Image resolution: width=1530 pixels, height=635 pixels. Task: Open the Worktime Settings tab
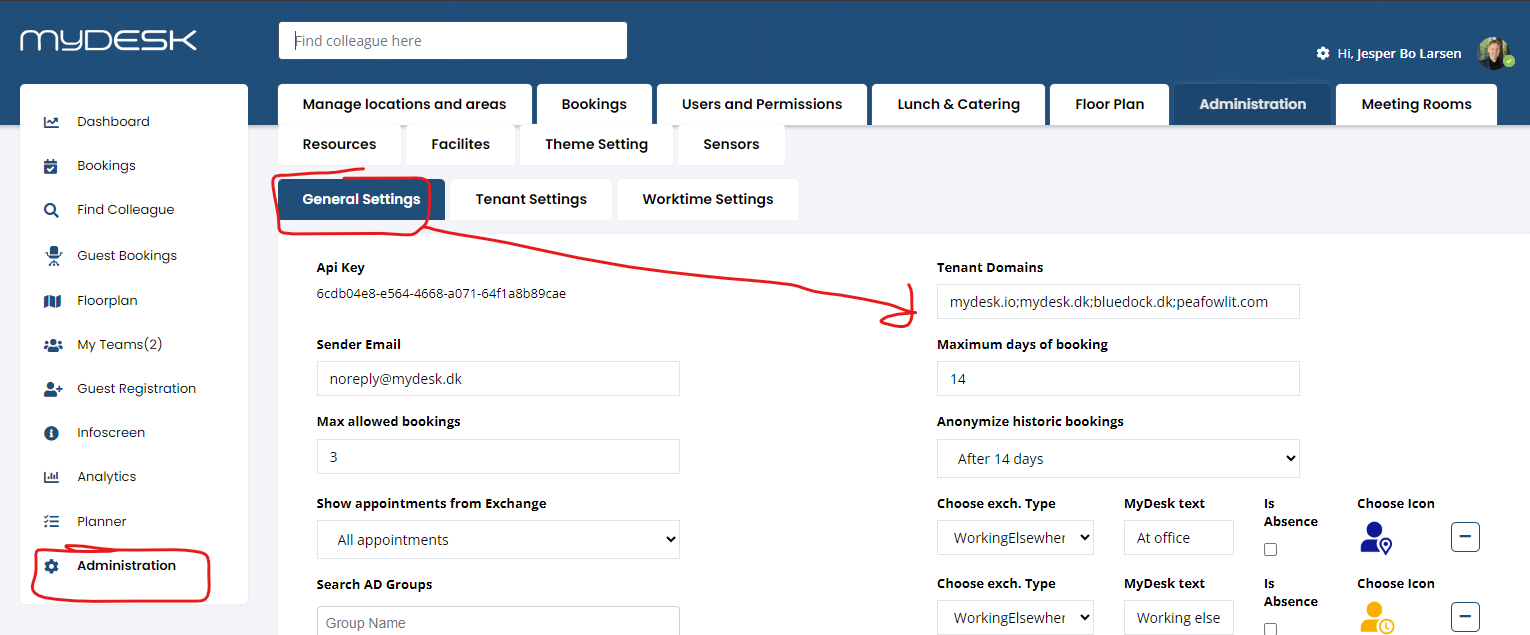708,199
